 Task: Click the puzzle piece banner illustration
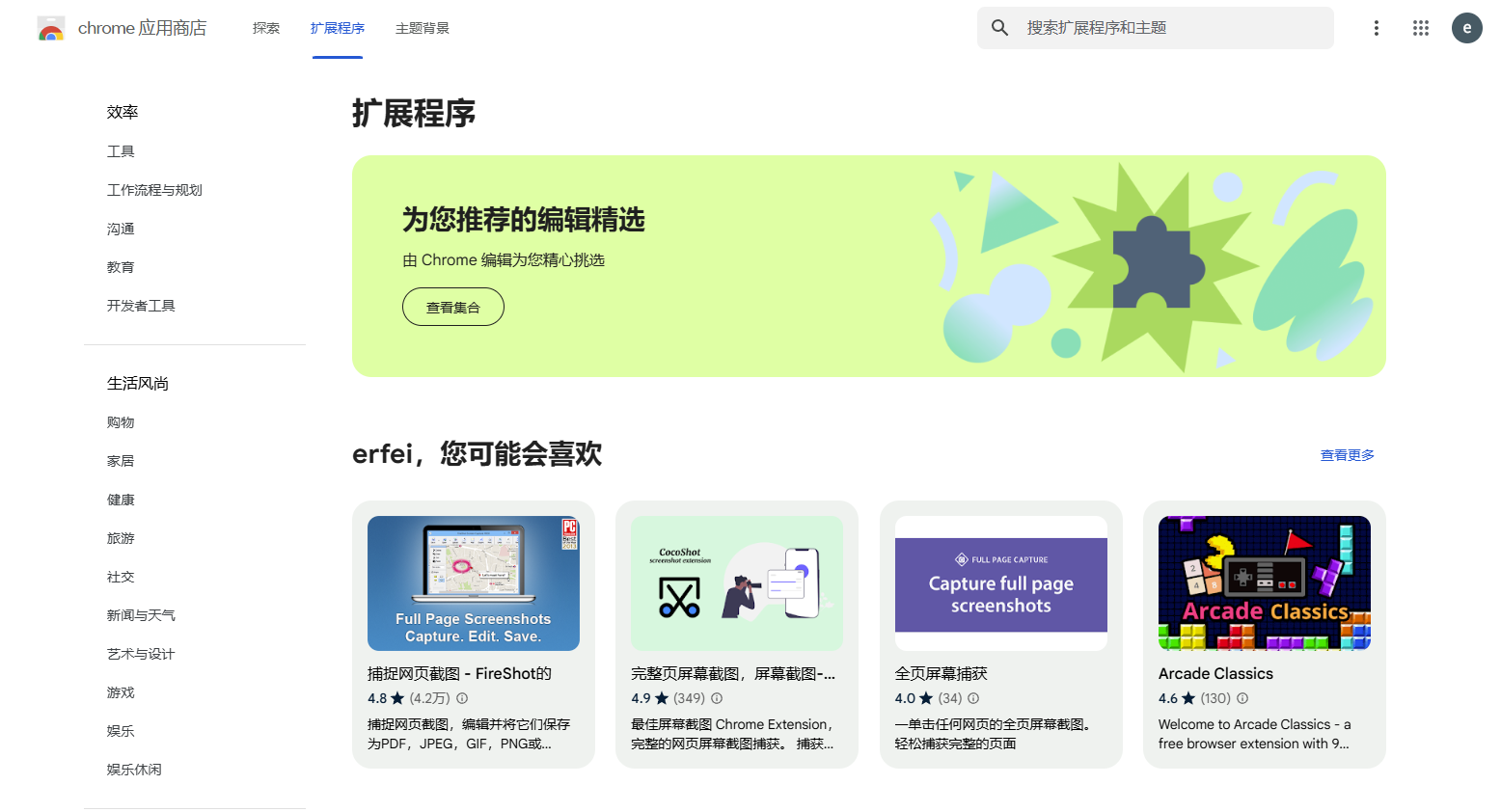click(1159, 262)
